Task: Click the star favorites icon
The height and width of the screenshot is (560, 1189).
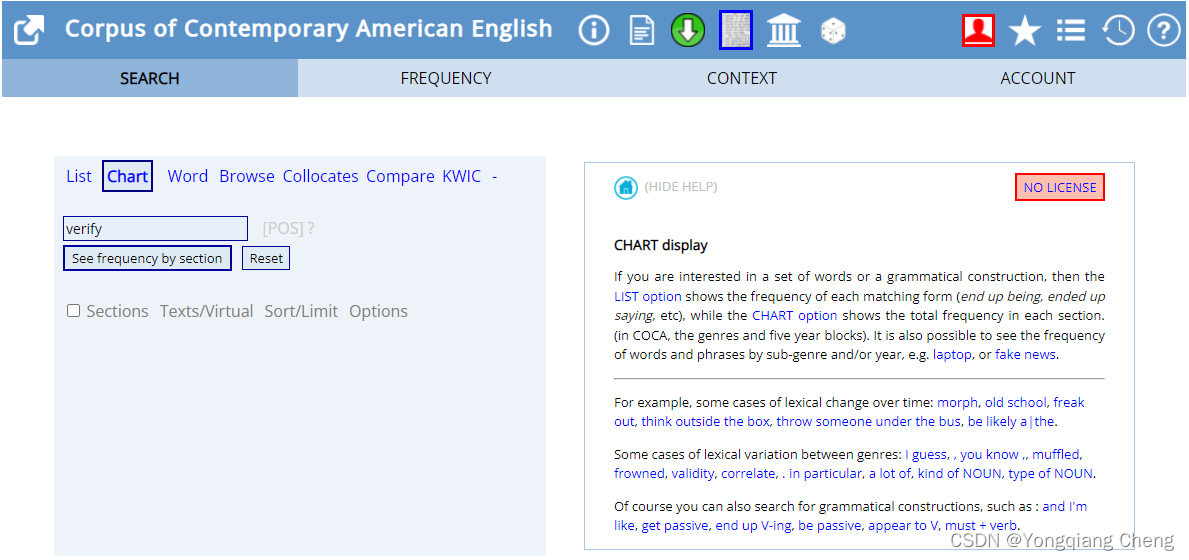Action: click(x=1024, y=31)
